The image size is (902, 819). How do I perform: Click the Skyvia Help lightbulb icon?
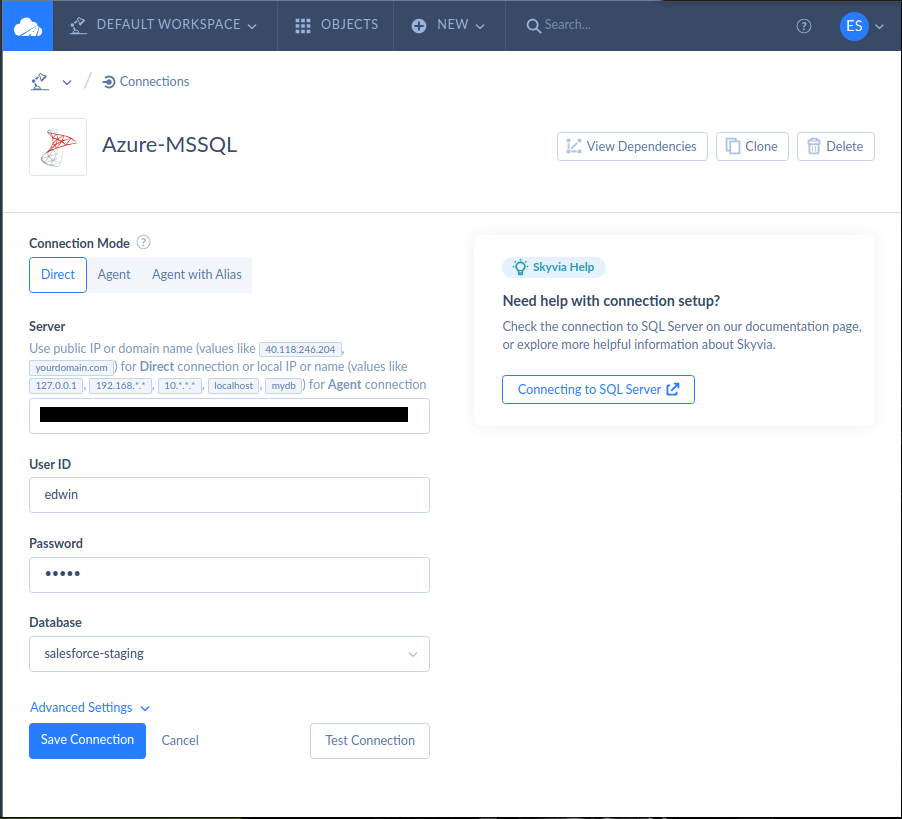pos(519,267)
